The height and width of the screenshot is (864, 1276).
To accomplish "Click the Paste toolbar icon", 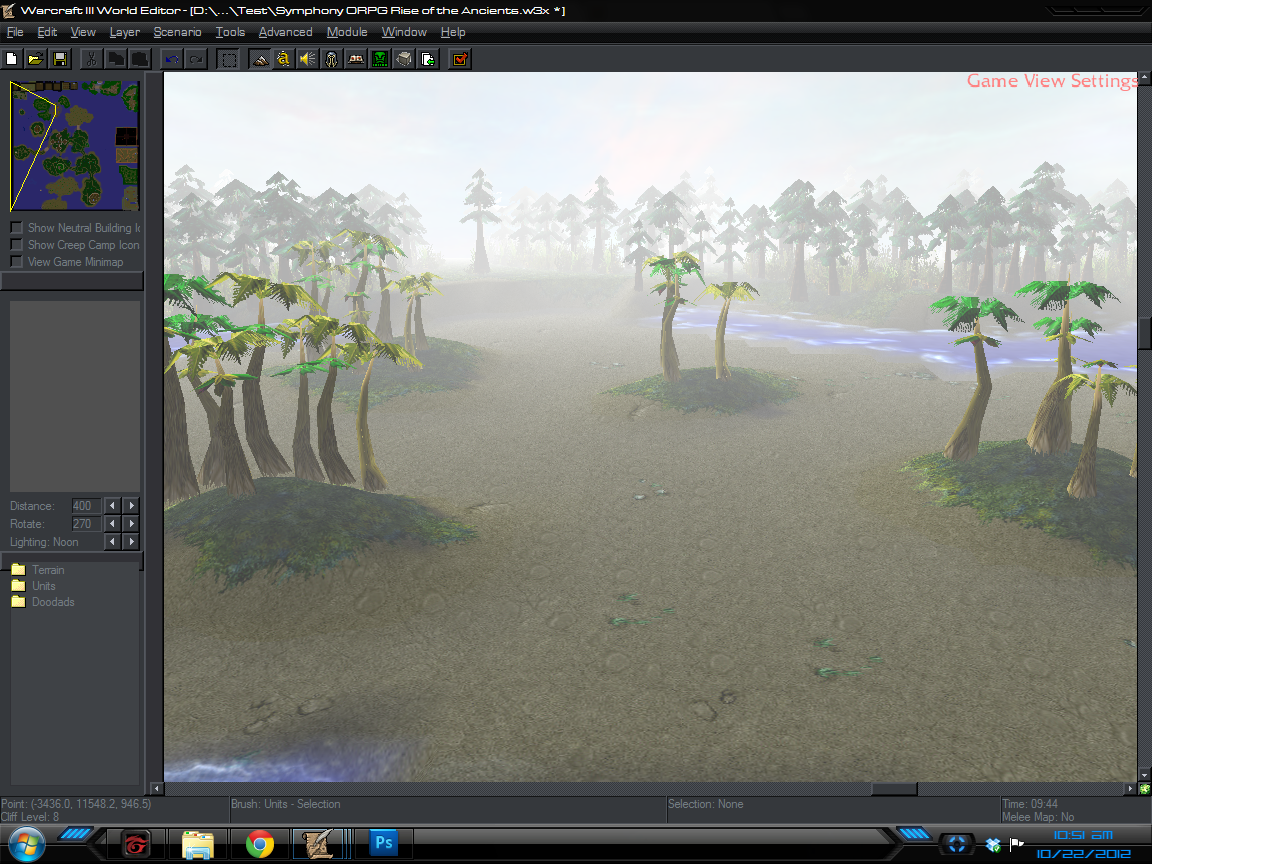I will click(140, 59).
